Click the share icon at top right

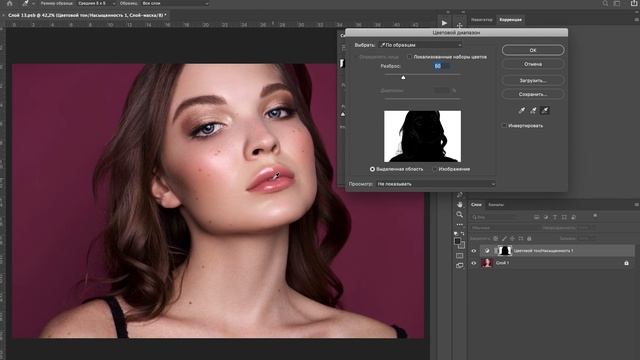(x=634, y=3)
